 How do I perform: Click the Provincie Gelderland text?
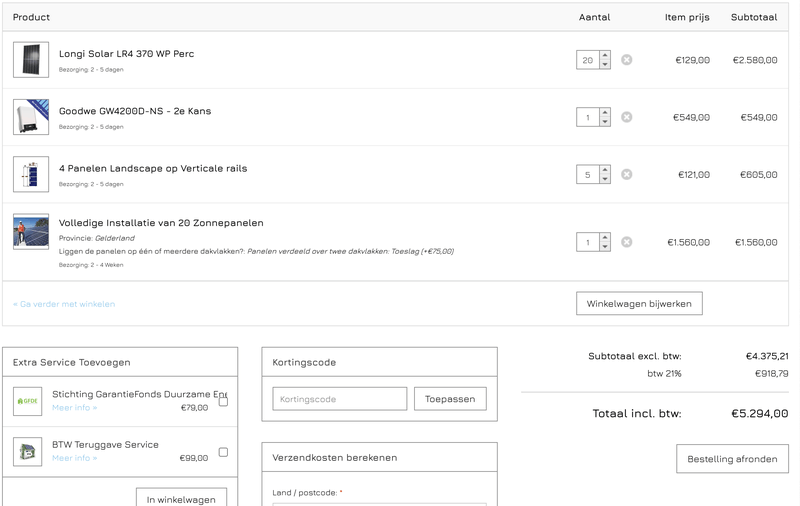click(x=96, y=238)
